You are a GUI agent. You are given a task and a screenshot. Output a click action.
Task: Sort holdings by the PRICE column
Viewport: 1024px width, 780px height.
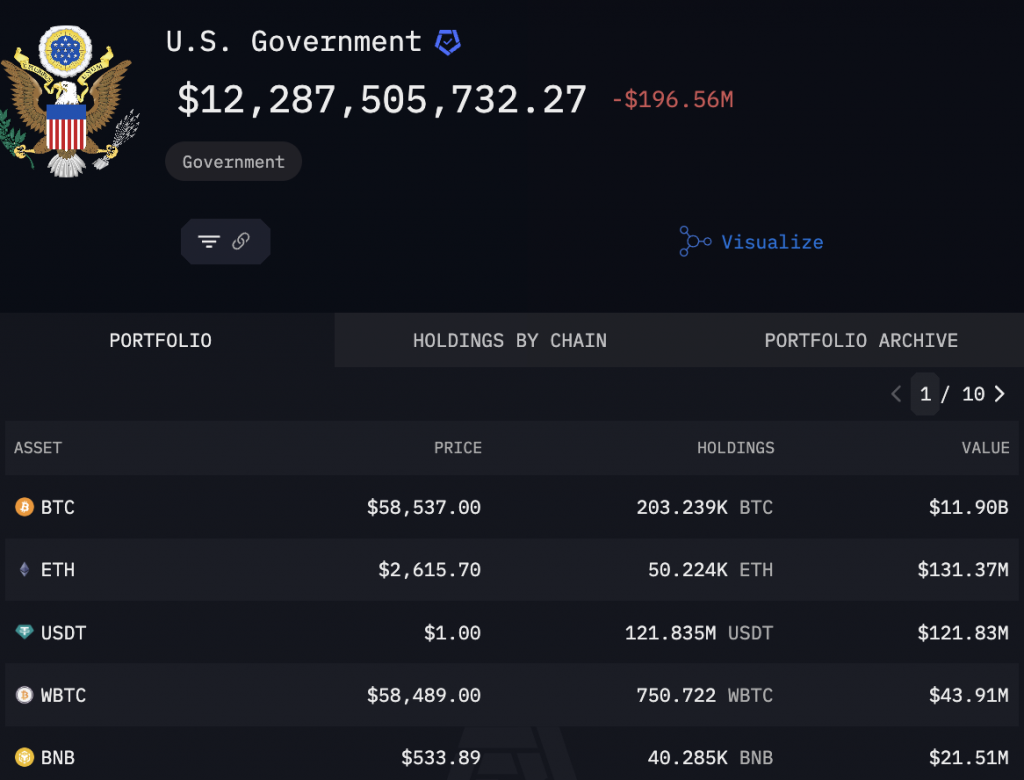pos(458,448)
